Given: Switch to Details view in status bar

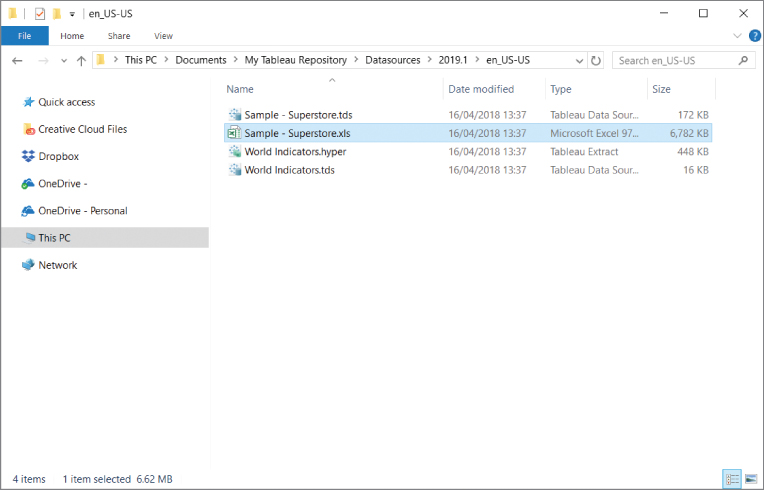Looking at the screenshot, I should [x=731, y=479].
